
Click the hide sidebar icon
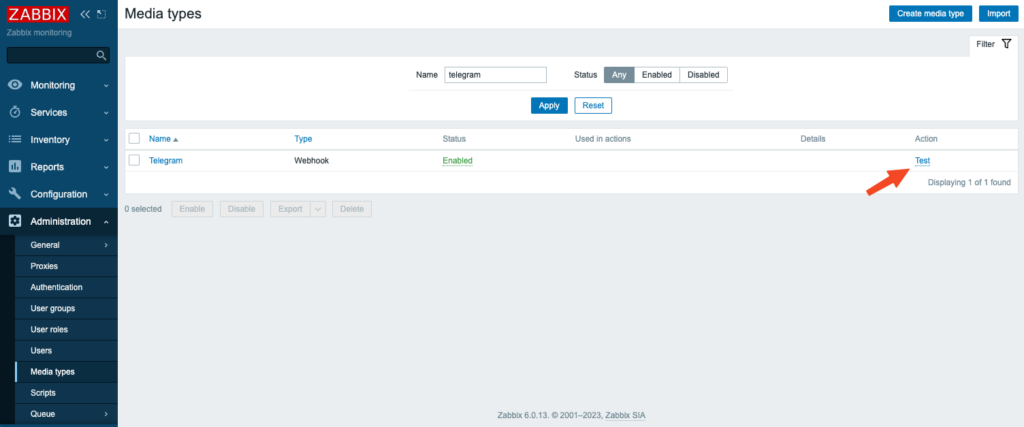point(101,14)
